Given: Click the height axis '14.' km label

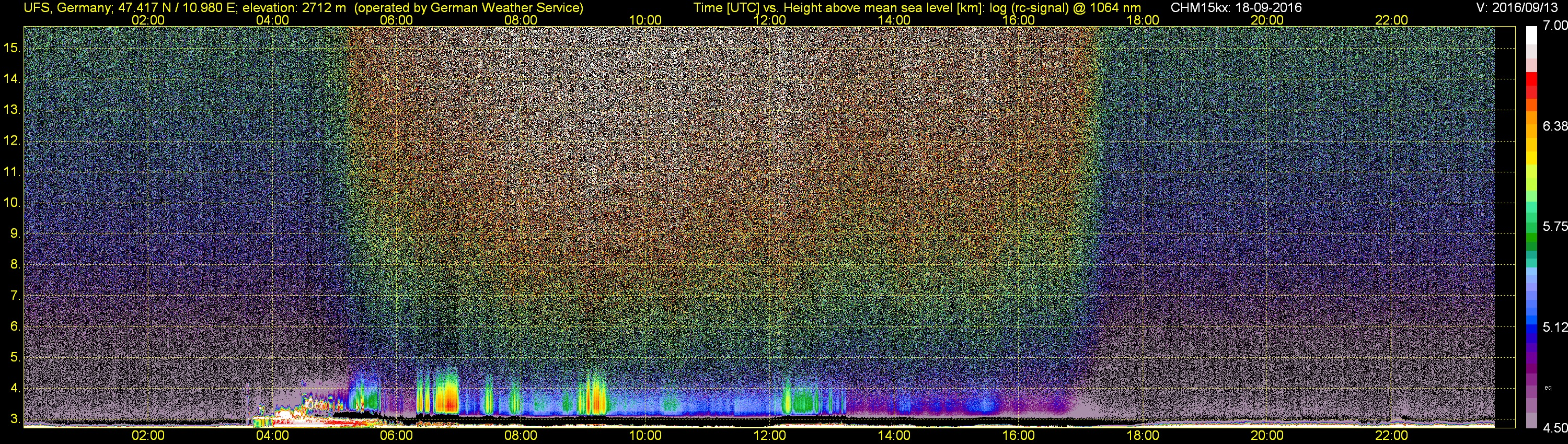Looking at the screenshot, I should tap(12, 78).
